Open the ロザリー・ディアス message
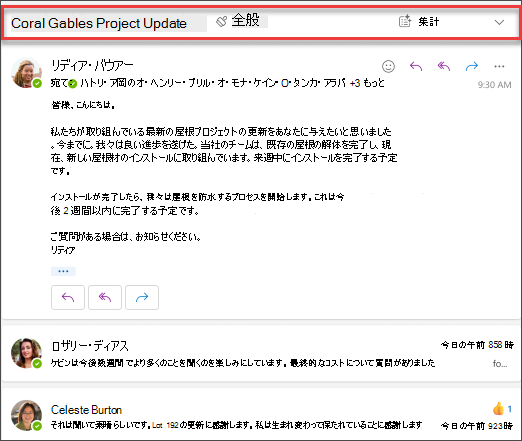The height and width of the screenshot is (441, 522). [x=261, y=353]
